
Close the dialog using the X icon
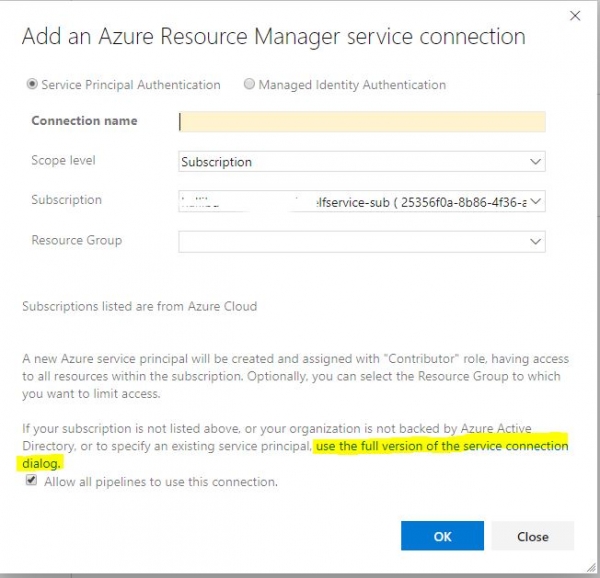(x=574, y=16)
